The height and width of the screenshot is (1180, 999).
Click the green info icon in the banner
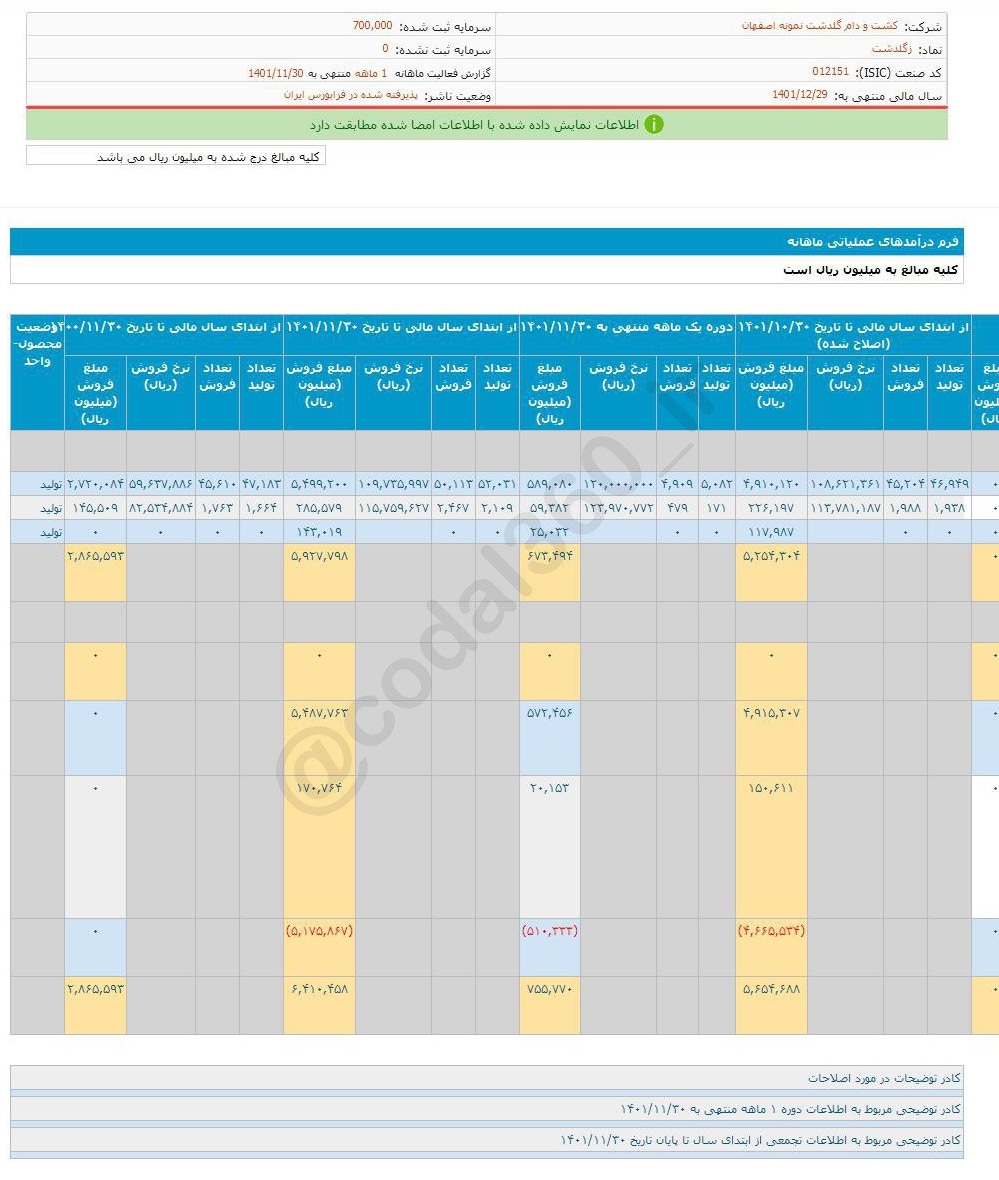[653, 125]
